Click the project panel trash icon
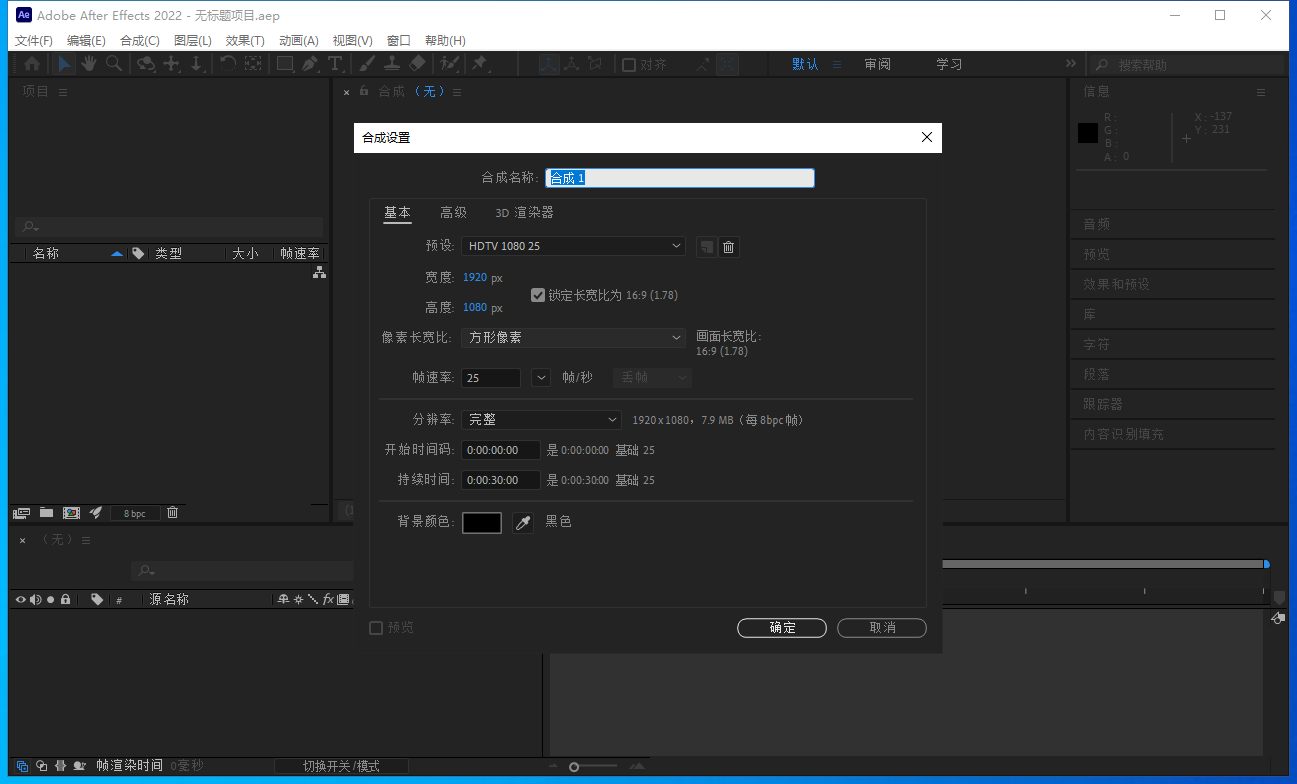Screen dimensions: 1297x784 pyautogui.click(x=171, y=512)
